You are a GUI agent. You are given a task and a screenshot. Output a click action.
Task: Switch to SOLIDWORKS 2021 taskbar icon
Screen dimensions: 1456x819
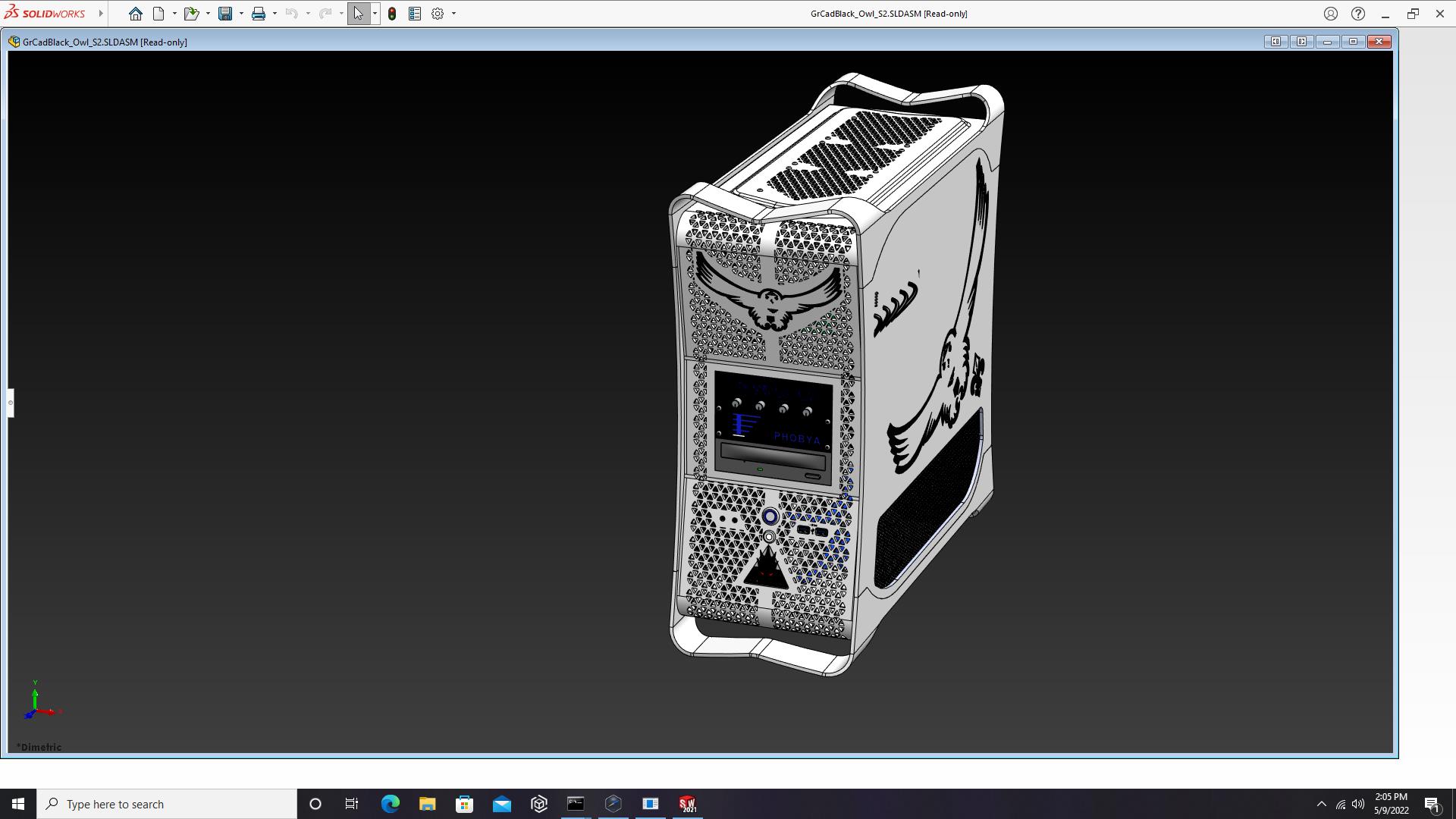coord(687,804)
